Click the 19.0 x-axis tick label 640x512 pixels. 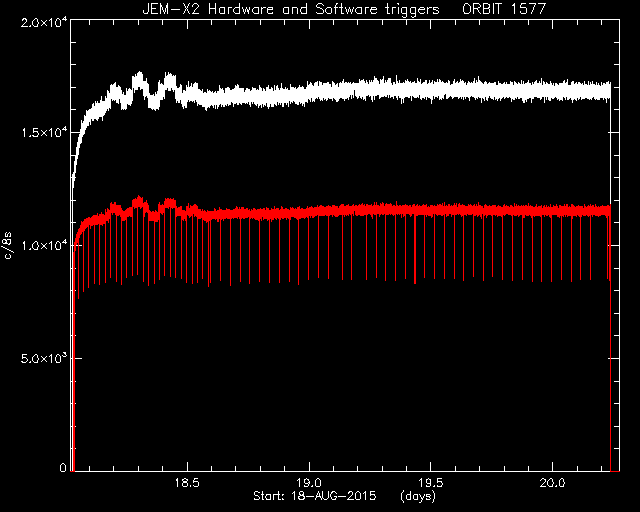309,483
